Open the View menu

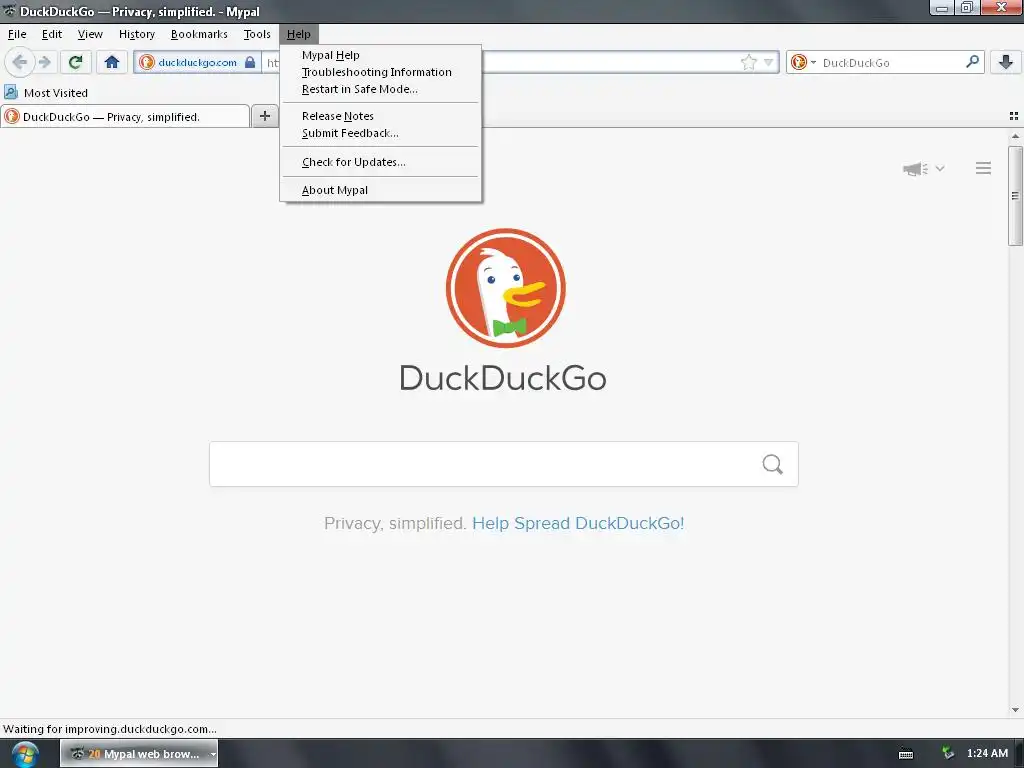[90, 34]
